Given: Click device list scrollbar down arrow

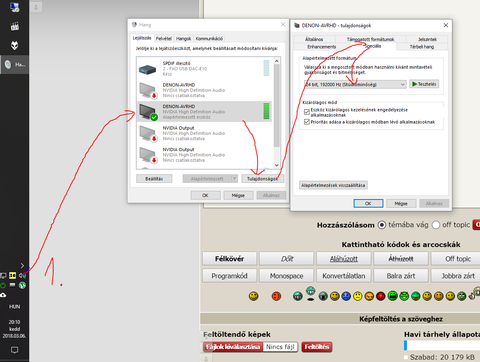Looking at the screenshot, I should 276,165.
